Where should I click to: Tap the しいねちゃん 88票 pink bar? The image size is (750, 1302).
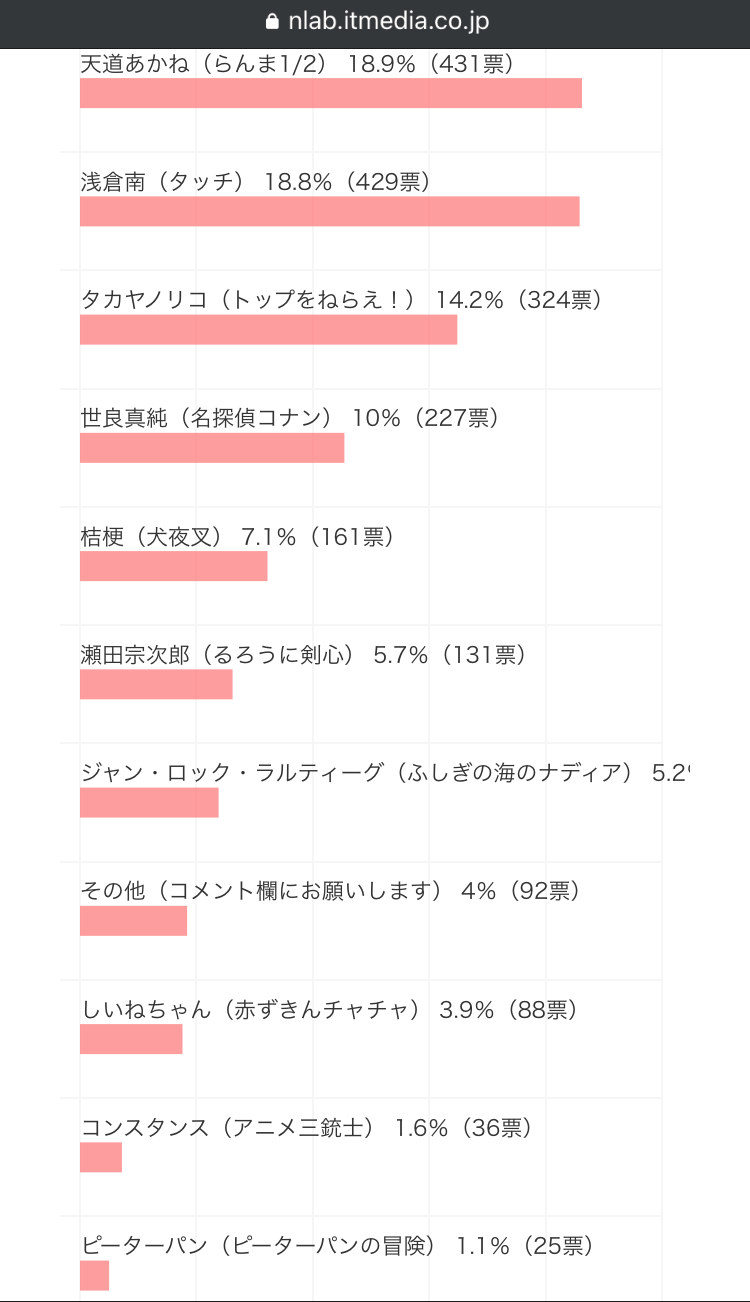click(131, 1039)
